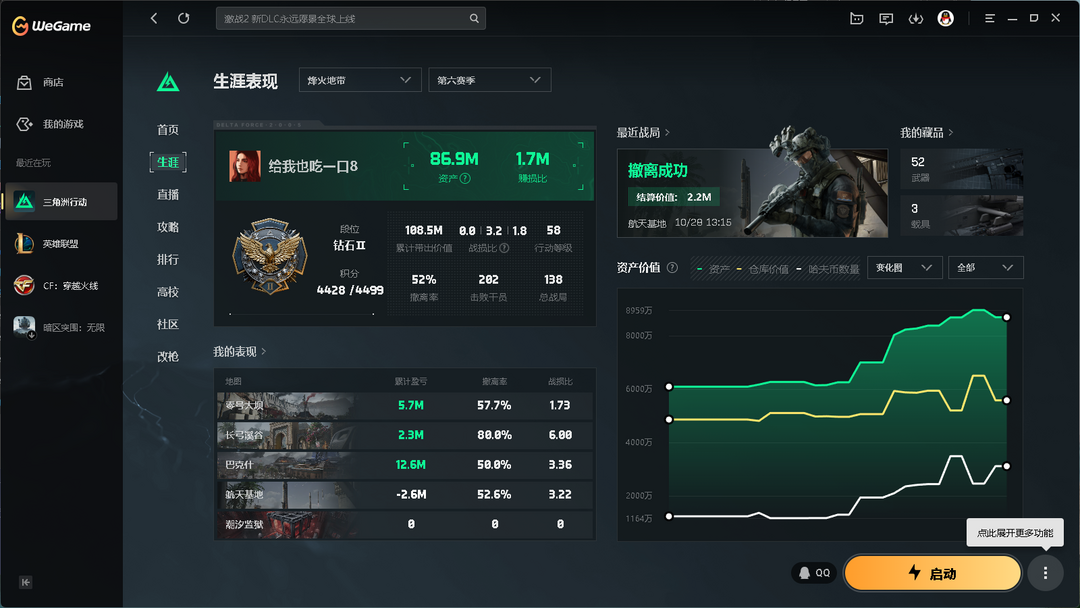Open the 烽火地带 mode dropdown
The height and width of the screenshot is (608, 1080).
pos(359,79)
